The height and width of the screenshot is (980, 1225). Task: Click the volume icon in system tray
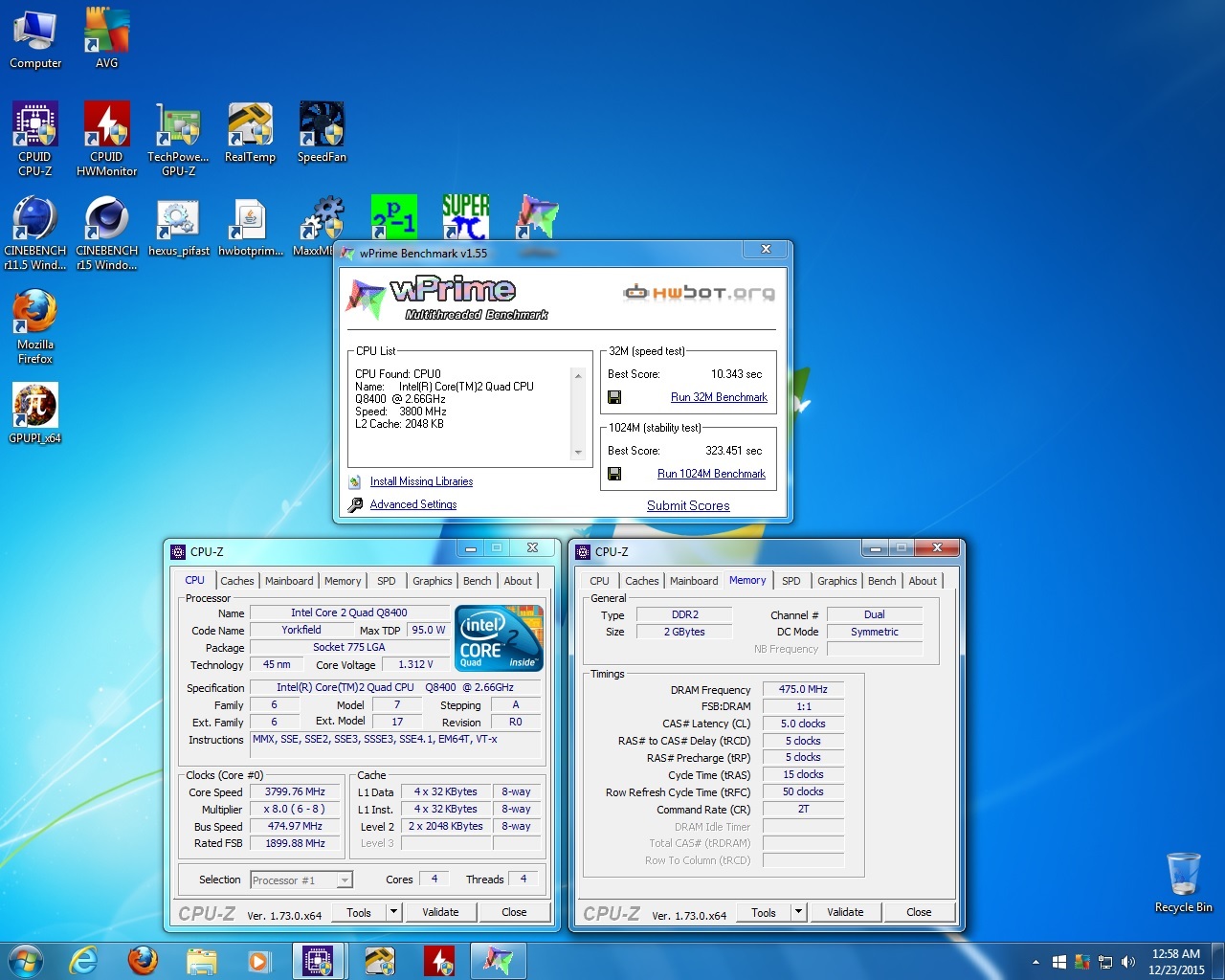click(1128, 962)
